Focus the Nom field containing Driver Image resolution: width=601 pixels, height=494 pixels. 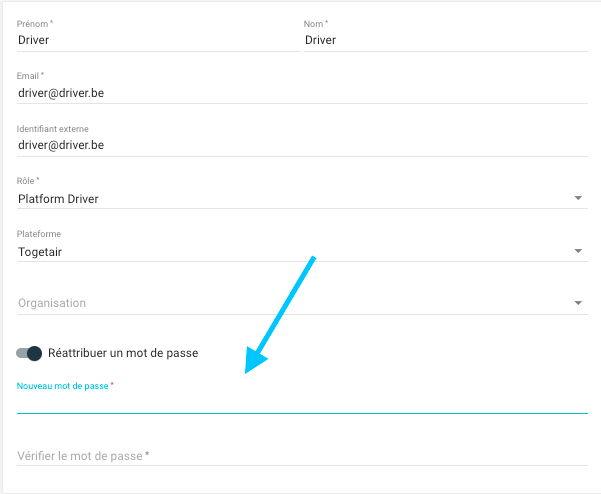tap(446, 40)
